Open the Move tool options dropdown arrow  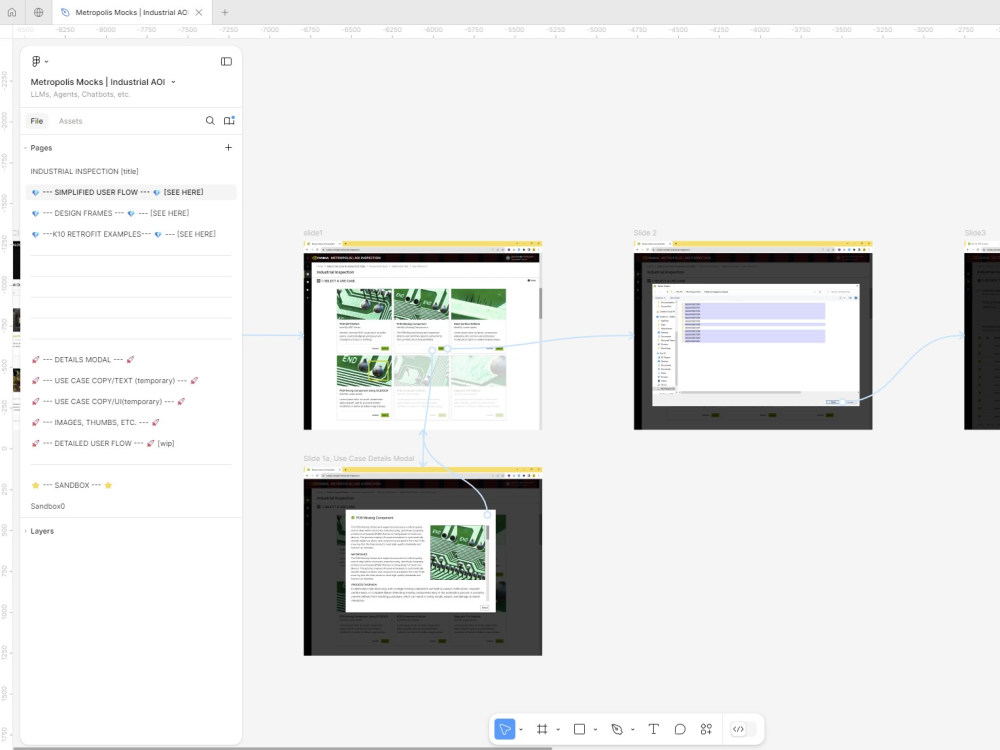521,730
